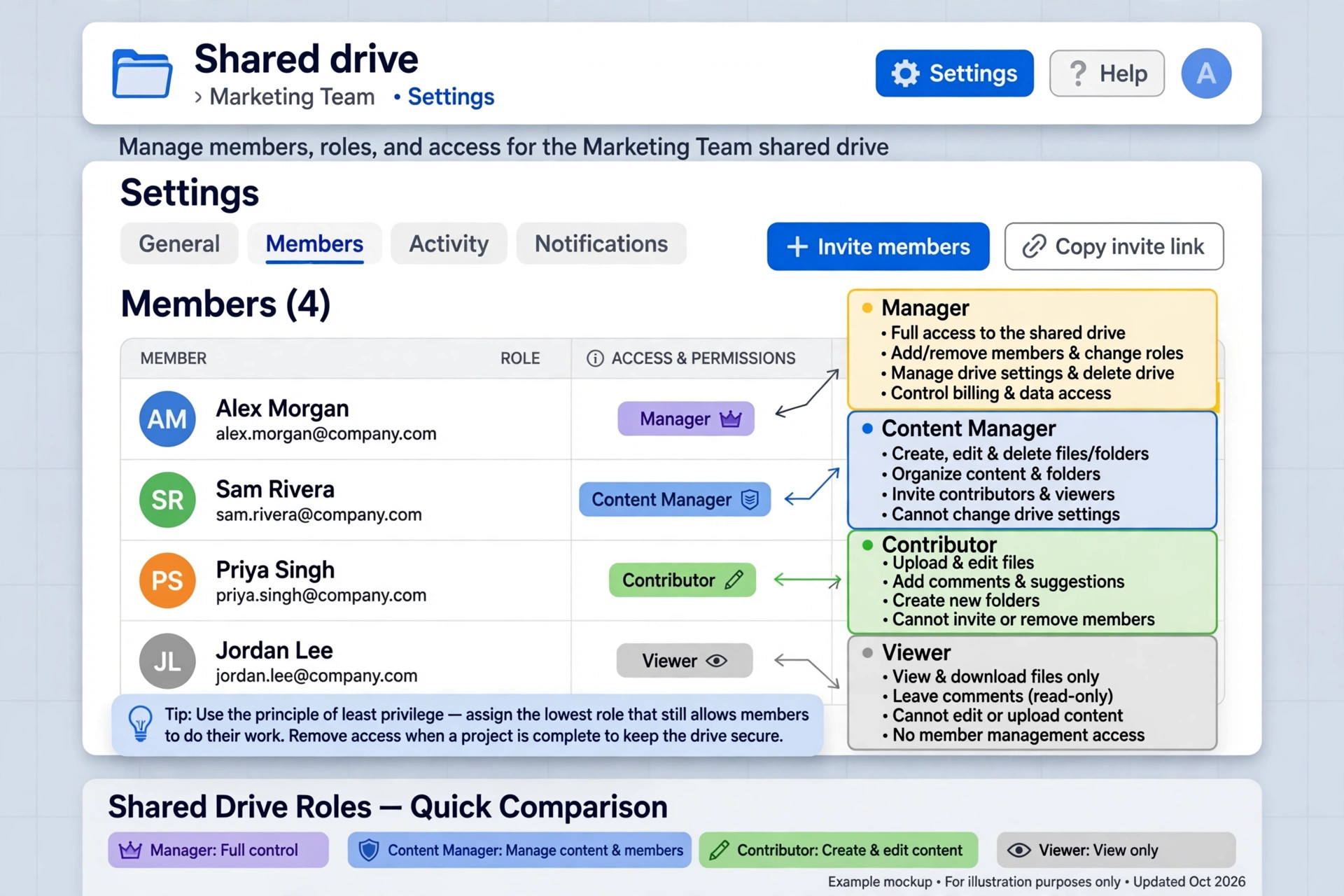This screenshot has height=896, width=1344.
Task: Click the lightbulb tip icon
Action: (x=141, y=724)
